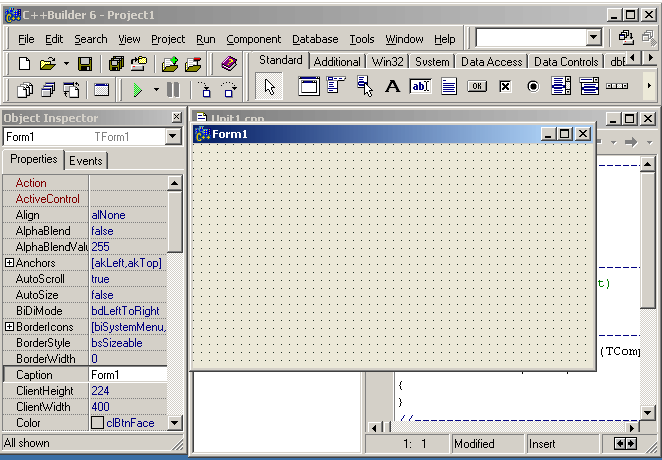
Task: Click the View Form icon
Action: point(48,90)
